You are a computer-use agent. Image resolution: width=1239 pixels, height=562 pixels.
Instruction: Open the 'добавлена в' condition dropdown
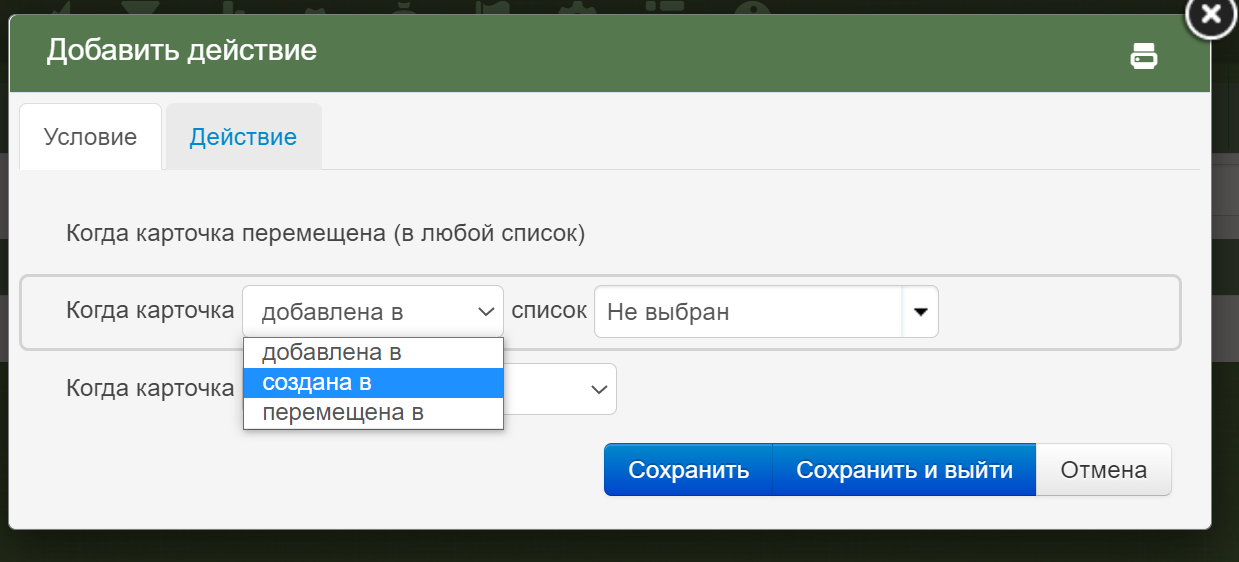pyautogui.click(x=373, y=312)
